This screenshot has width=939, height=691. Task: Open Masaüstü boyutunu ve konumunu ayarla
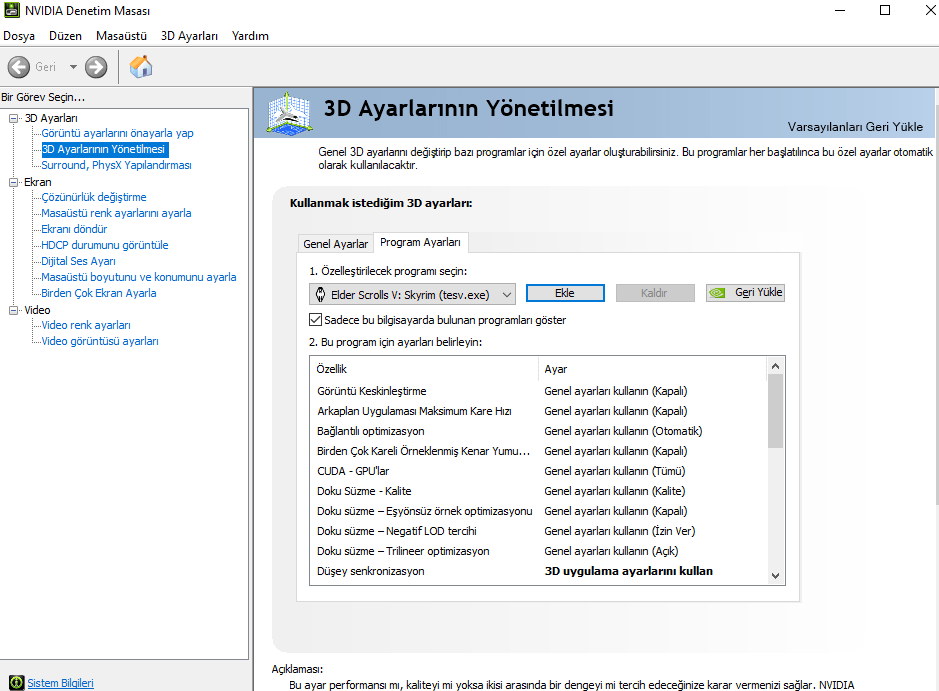139,277
